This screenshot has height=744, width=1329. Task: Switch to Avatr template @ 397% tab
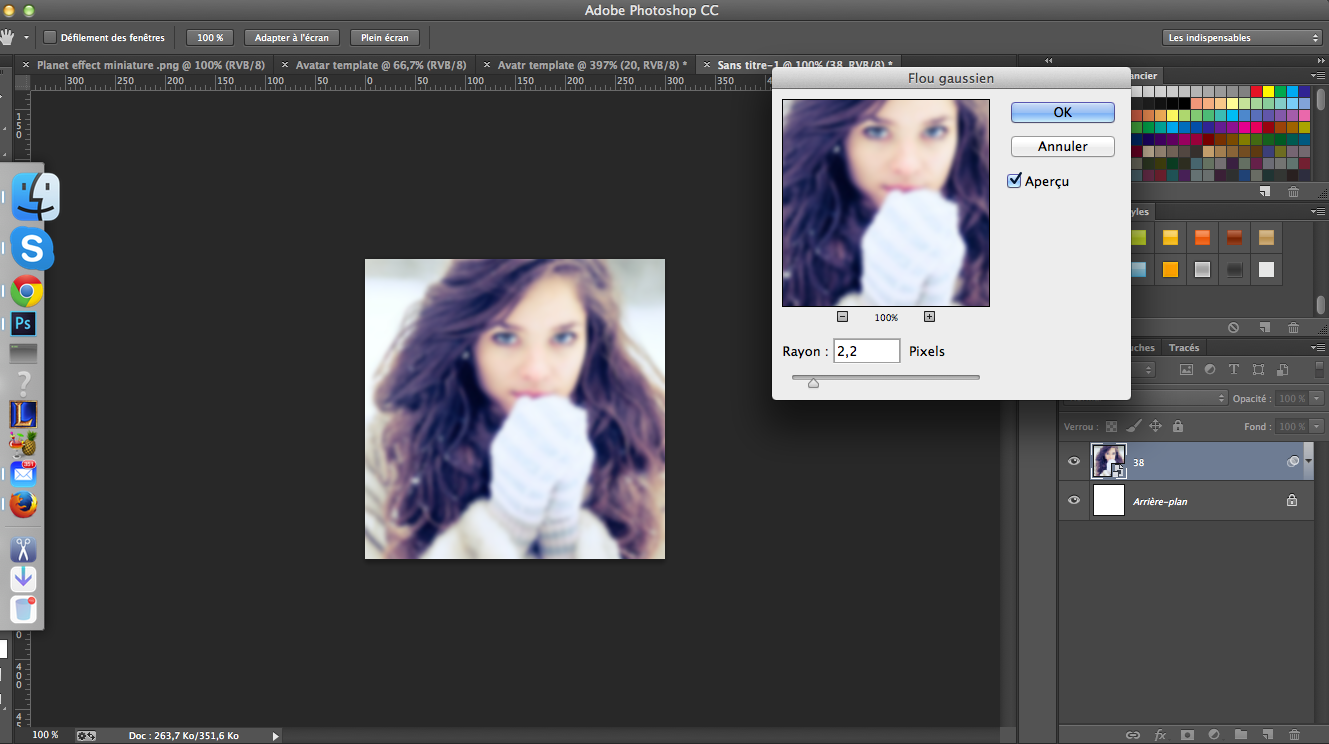coord(592,64)
